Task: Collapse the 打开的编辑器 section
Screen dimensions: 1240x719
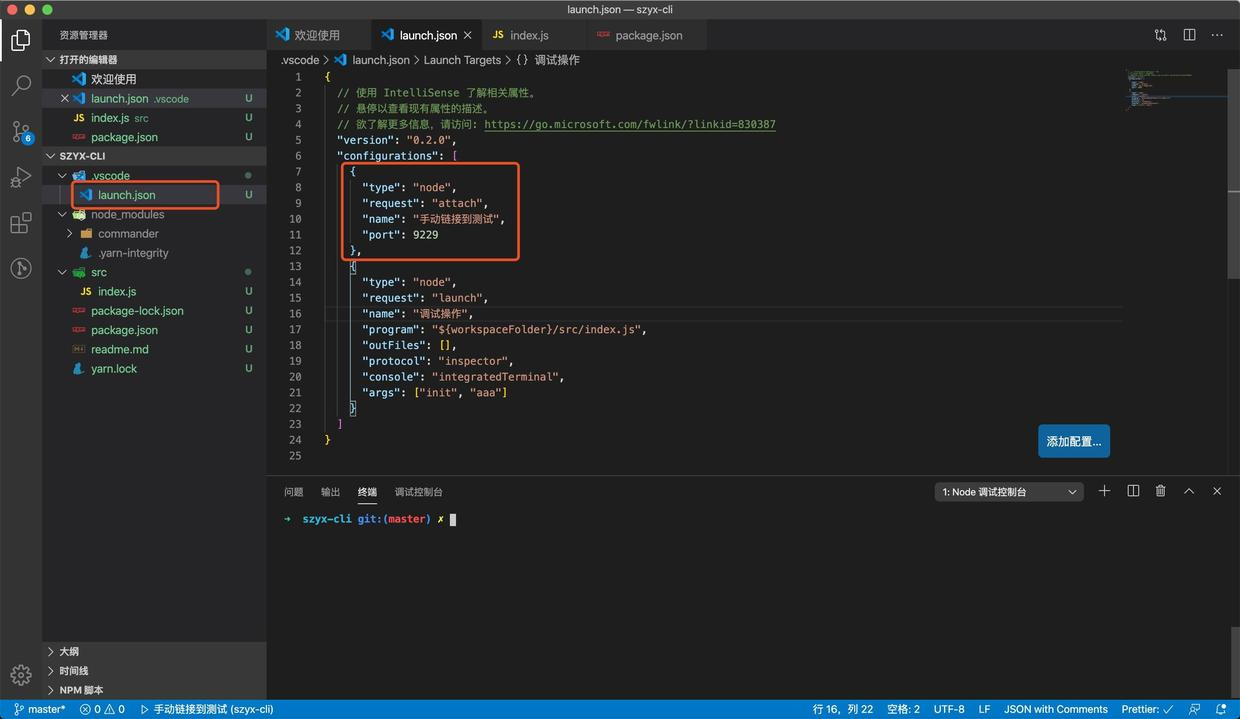Action: [x=154, y=60]
